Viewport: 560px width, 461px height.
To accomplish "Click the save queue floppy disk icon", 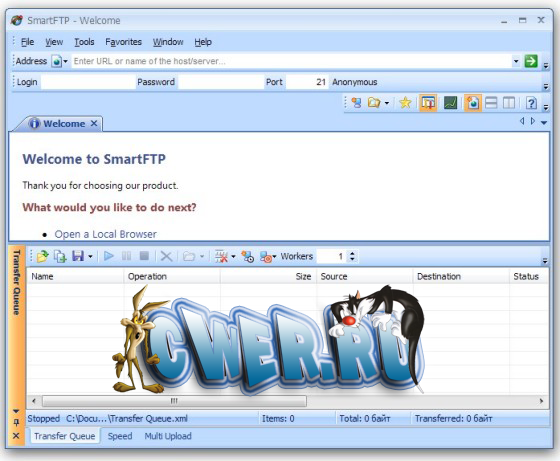I will 78,256.
